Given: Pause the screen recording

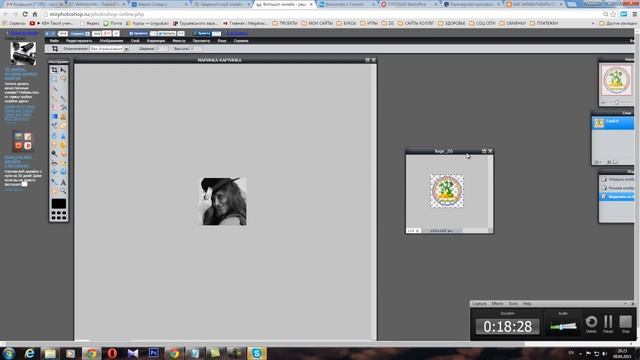Looking at the screenshot, I should point(608,322).
